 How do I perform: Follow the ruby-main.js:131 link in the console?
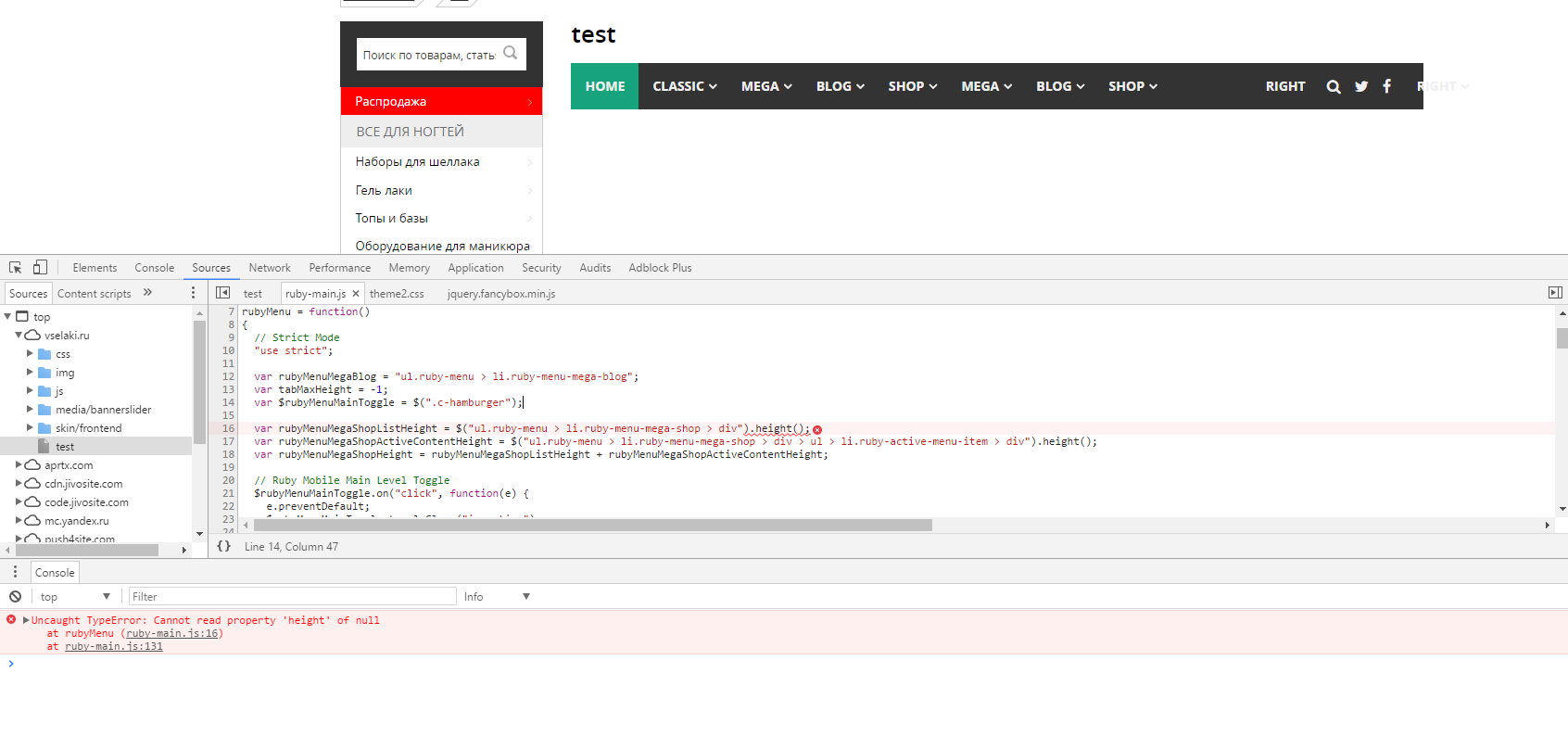coord(113,646)
